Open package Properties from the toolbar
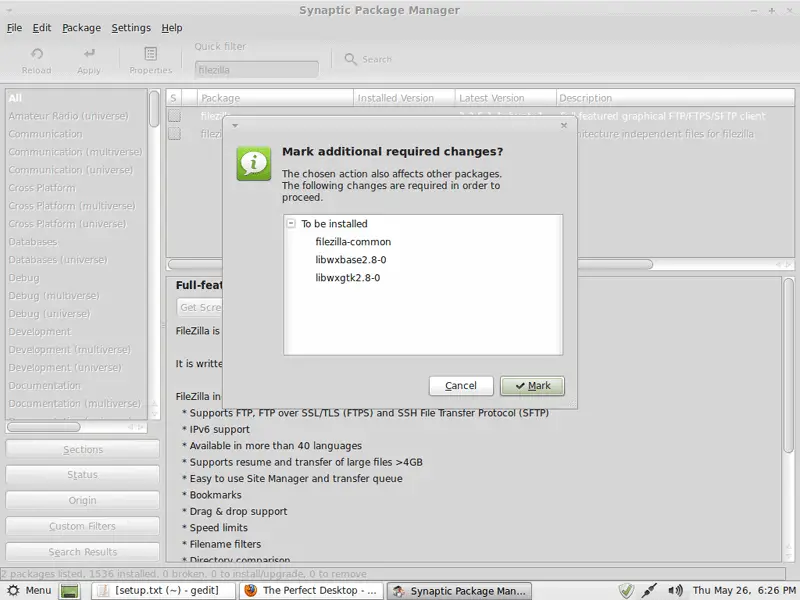The width and height of the screenshot is (800, 600). click(151, 60)
